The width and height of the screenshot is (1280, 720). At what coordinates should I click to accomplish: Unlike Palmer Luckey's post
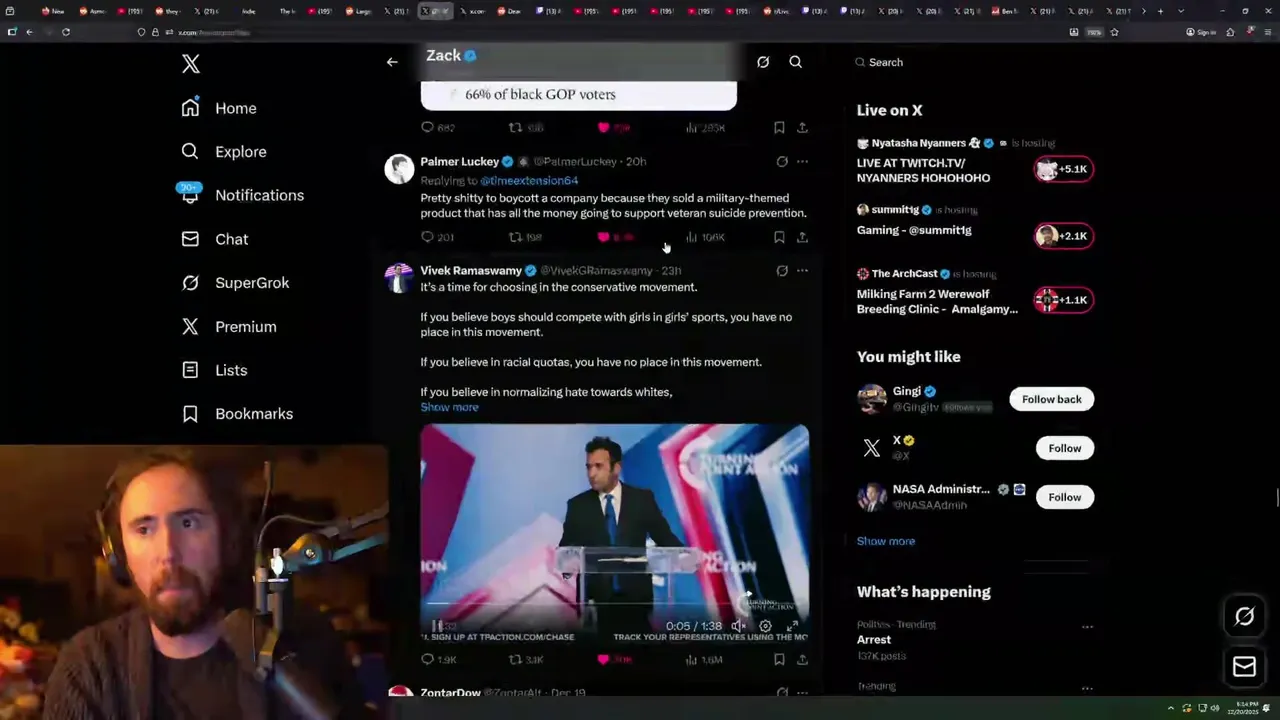pyautogui.click(x=615, y=237)
